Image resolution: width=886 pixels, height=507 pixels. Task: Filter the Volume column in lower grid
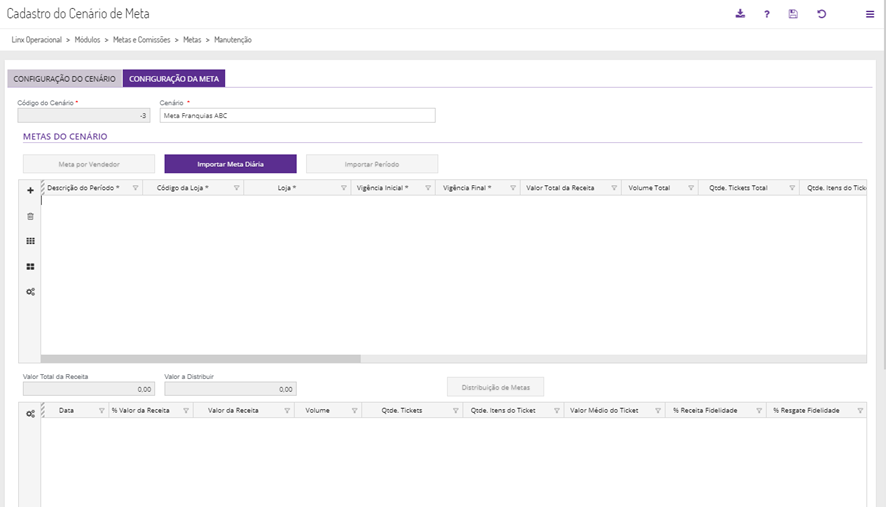[354, 411]
